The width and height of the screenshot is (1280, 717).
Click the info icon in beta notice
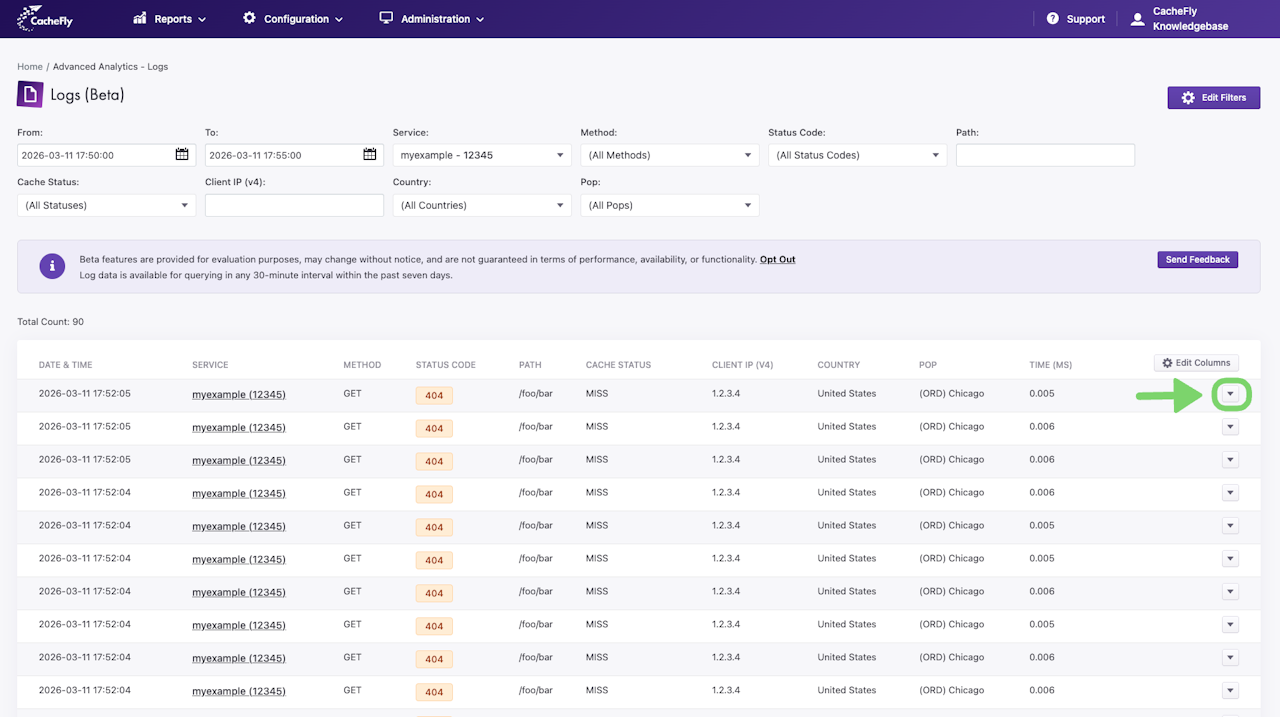52,266
